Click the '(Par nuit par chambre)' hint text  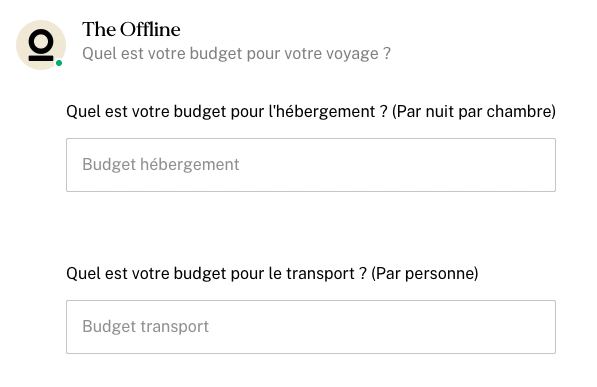(474, 112)
